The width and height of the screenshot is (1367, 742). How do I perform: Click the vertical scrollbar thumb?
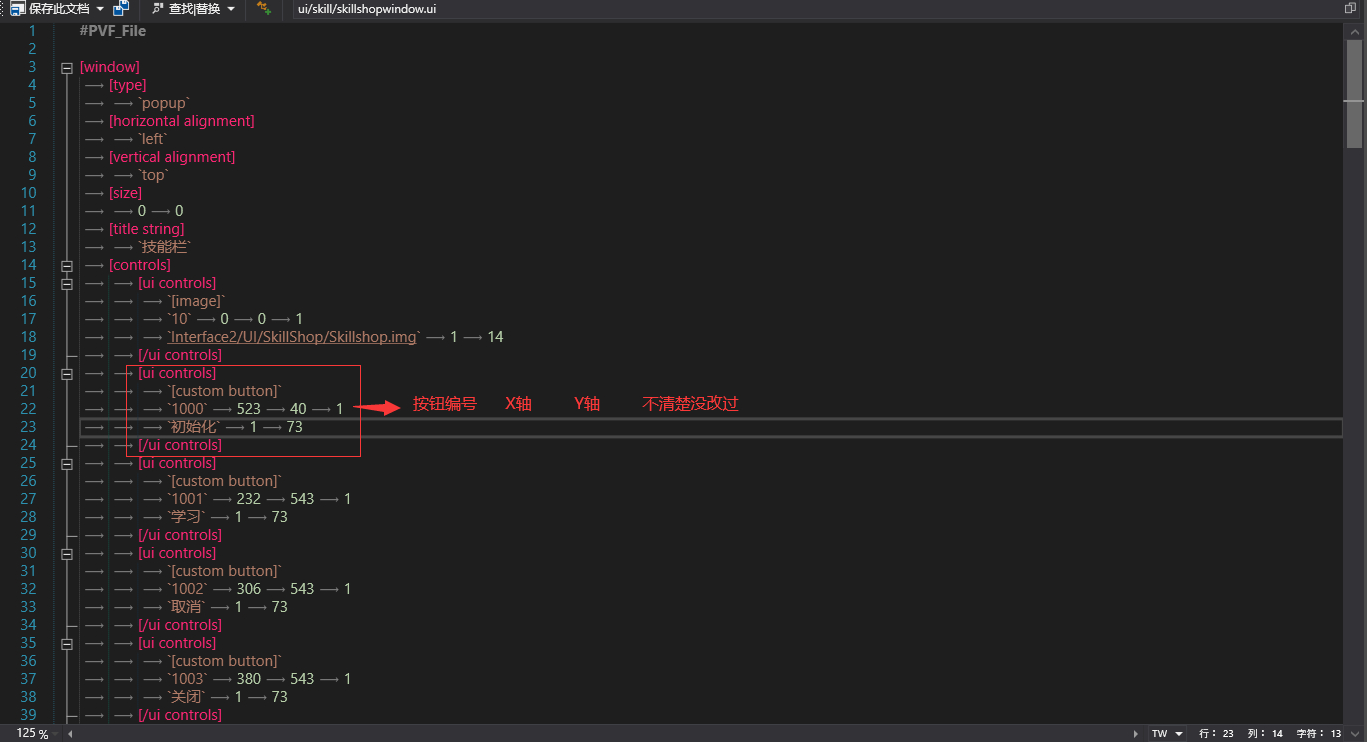pyautogui.click(x=1355, y=95)
